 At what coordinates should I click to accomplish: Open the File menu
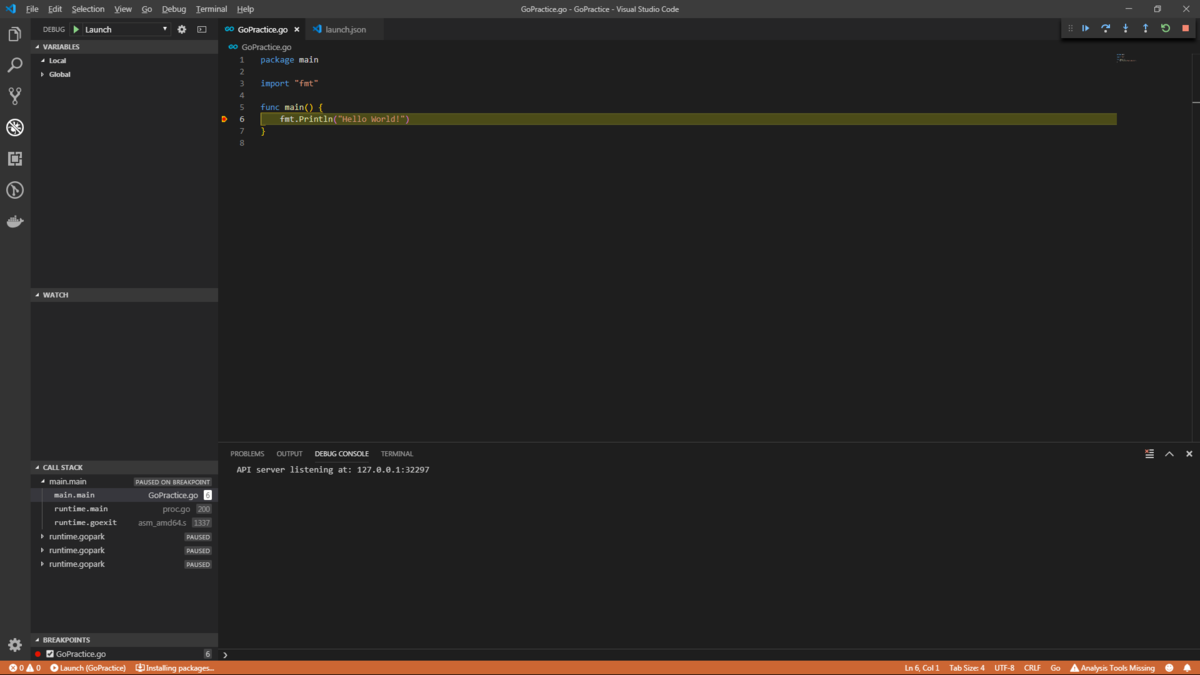(x=32, y=9)
